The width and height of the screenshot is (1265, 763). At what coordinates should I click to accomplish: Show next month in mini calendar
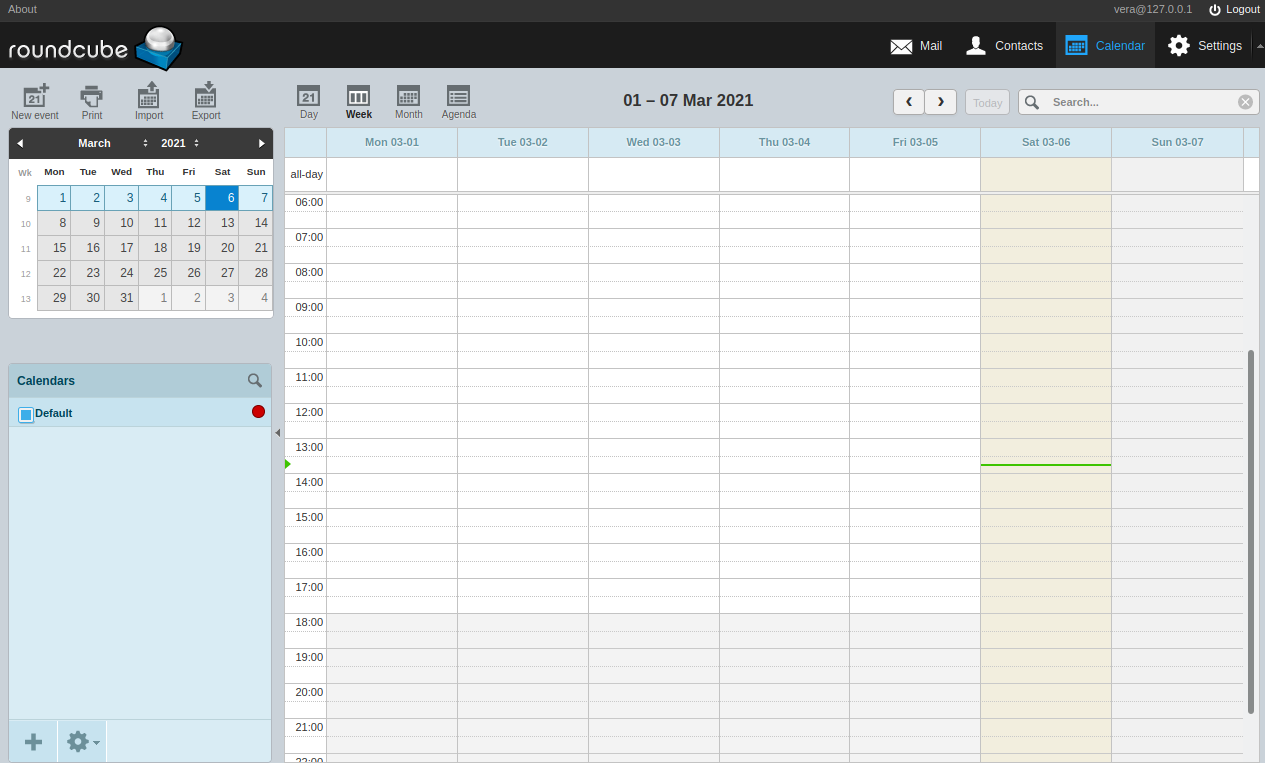point(262,143)
